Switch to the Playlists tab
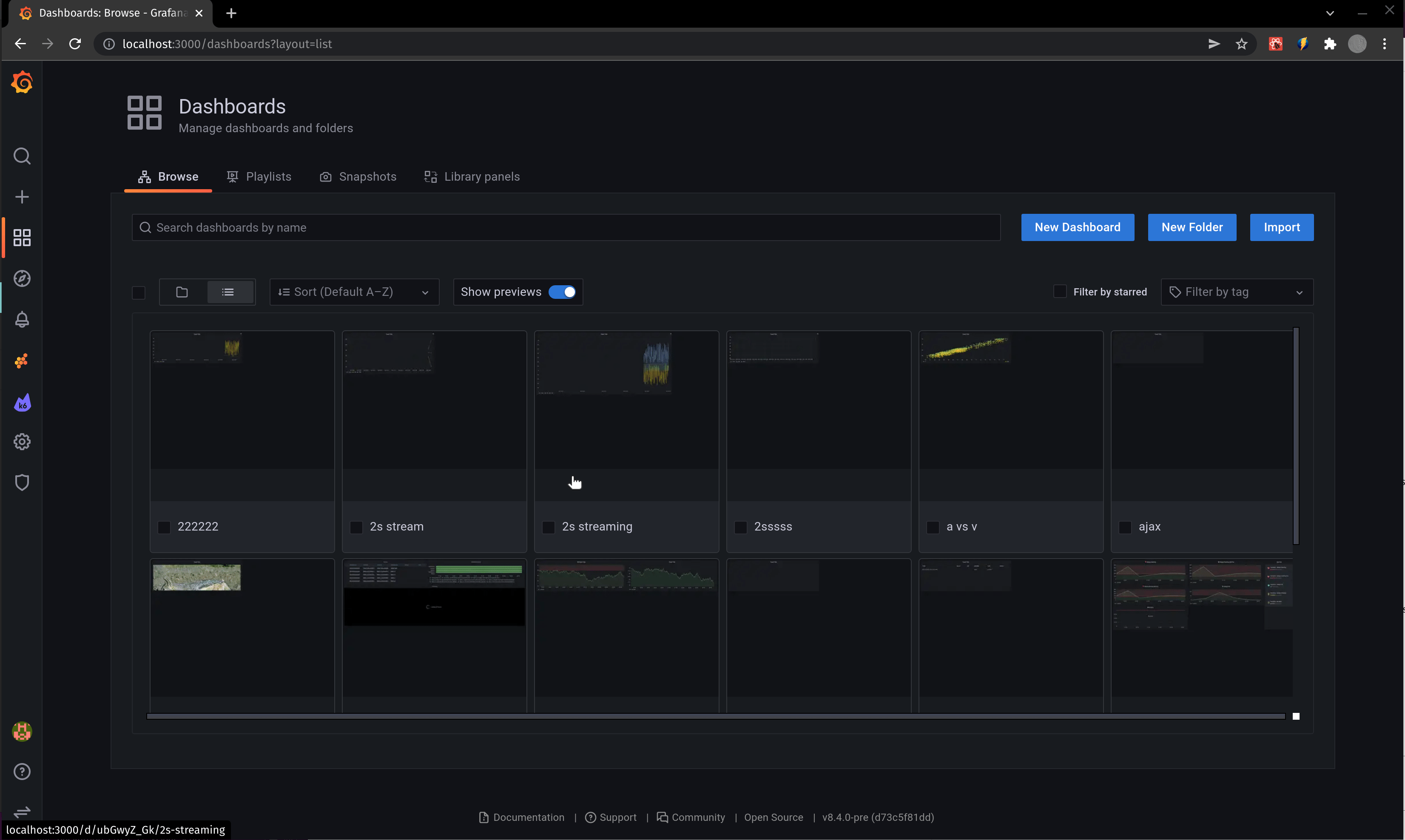The height and width of the screenshot is (840, 1405). (x=259, y=176)
